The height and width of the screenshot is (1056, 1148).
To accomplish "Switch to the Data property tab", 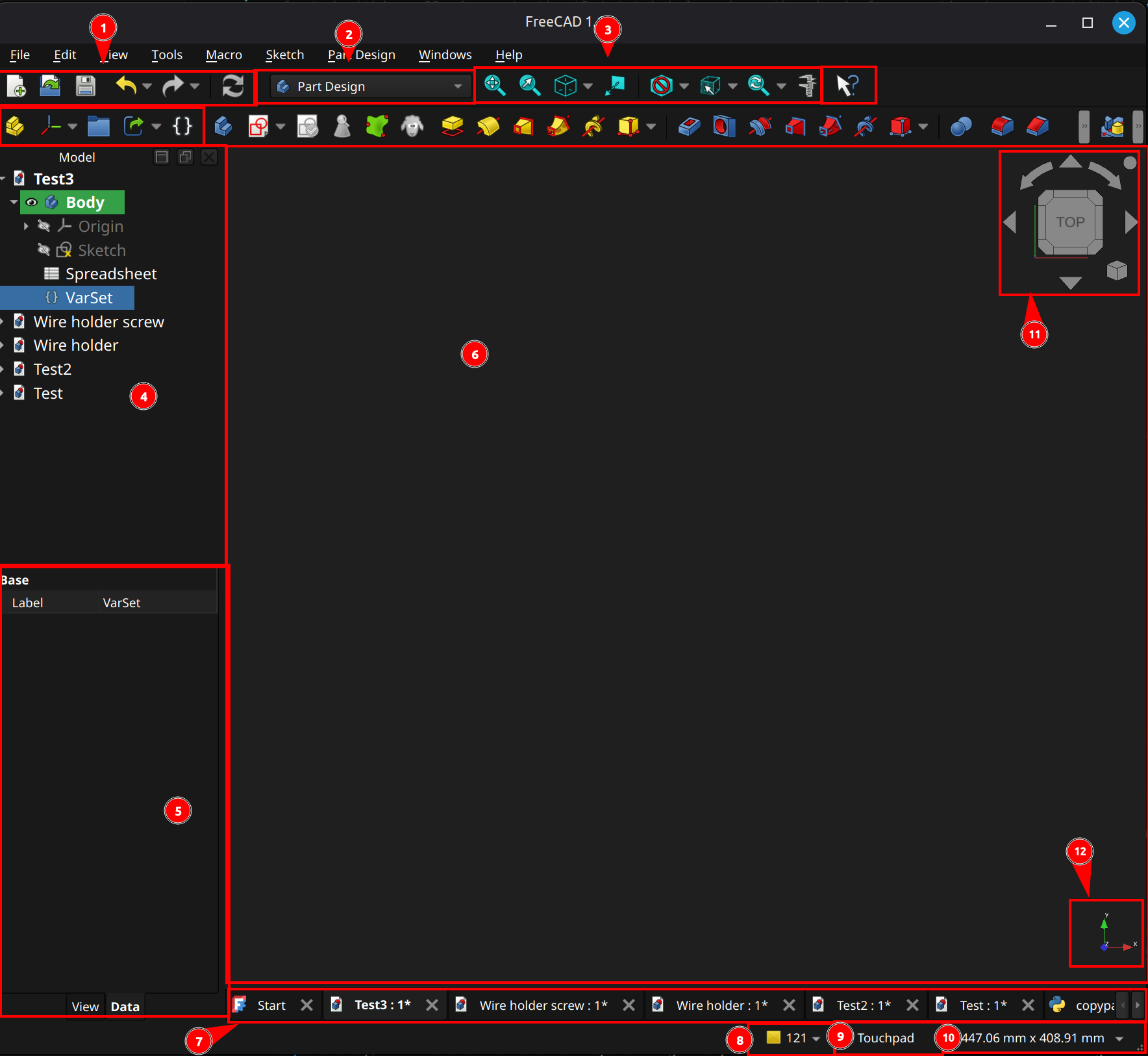I will click(125, 1007).
